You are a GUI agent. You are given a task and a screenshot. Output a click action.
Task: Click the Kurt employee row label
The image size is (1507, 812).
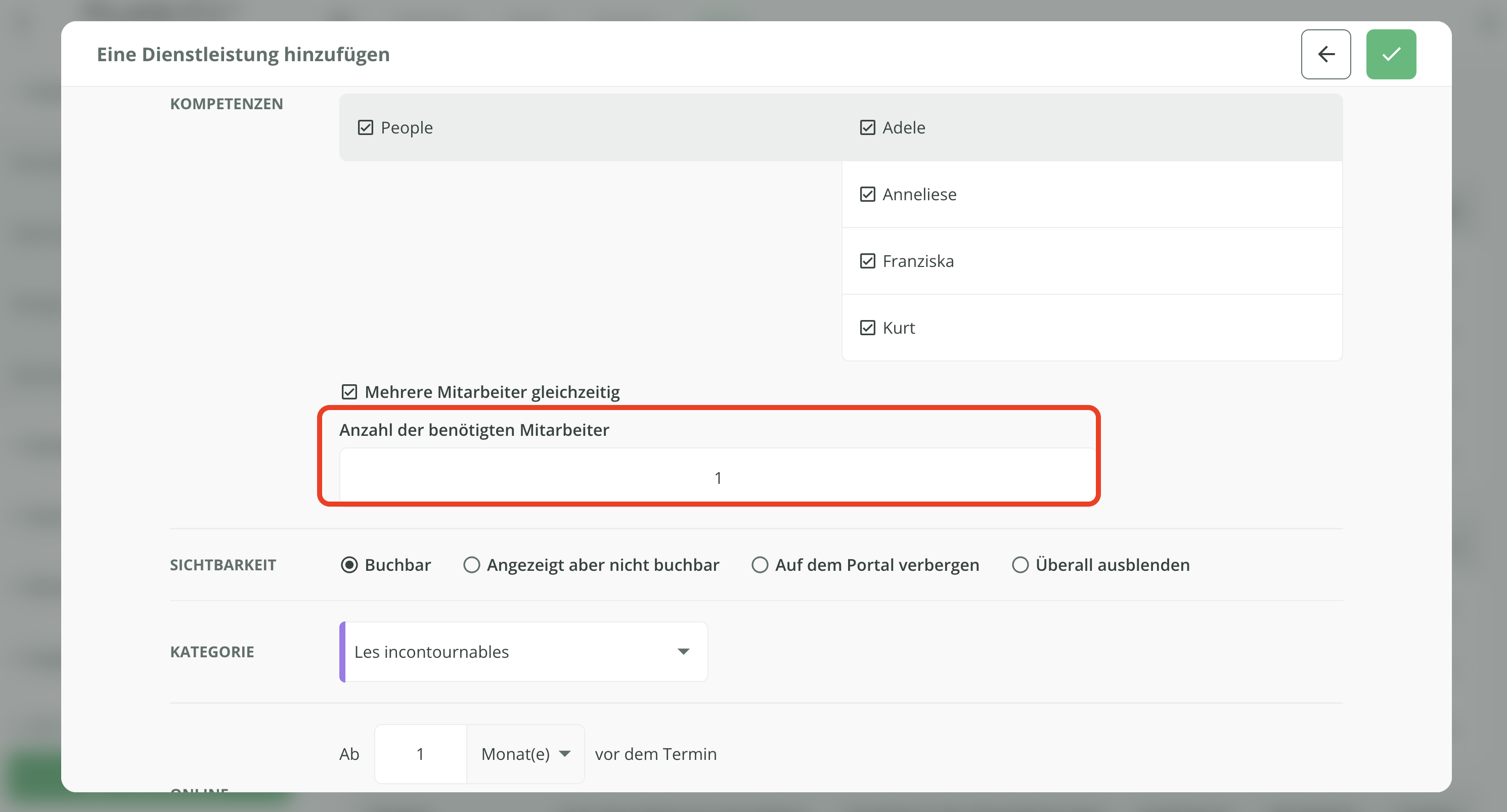coord(899,328)
